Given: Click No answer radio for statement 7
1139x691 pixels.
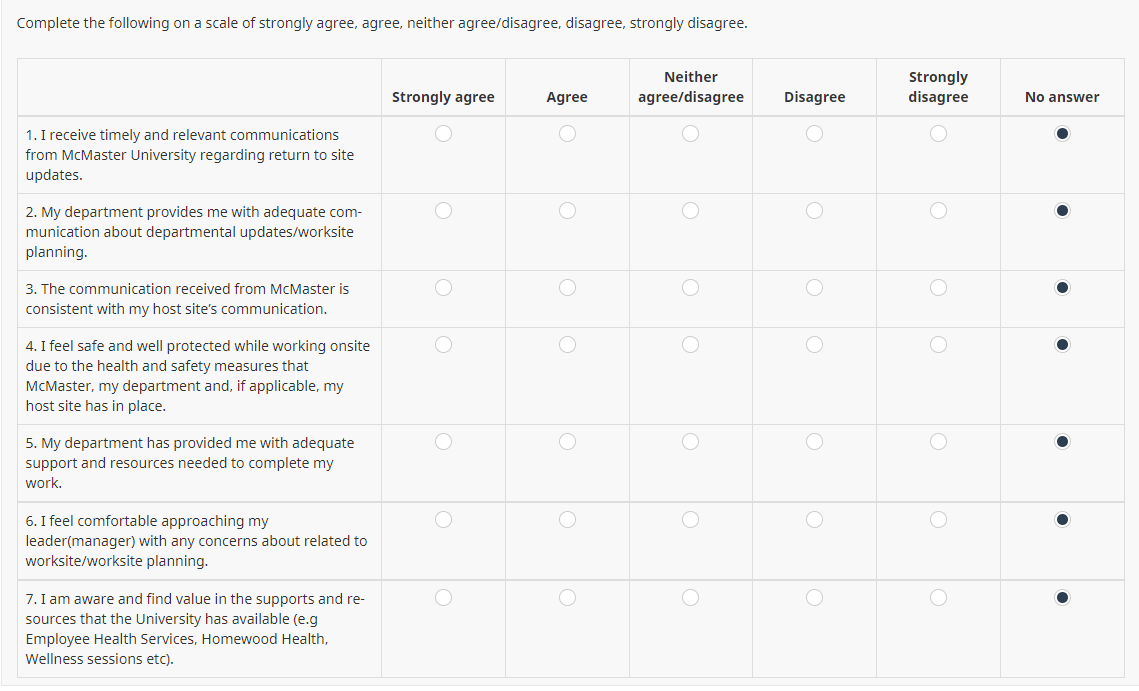Looking at the screenshot, I should click(x=1062, y=598).
